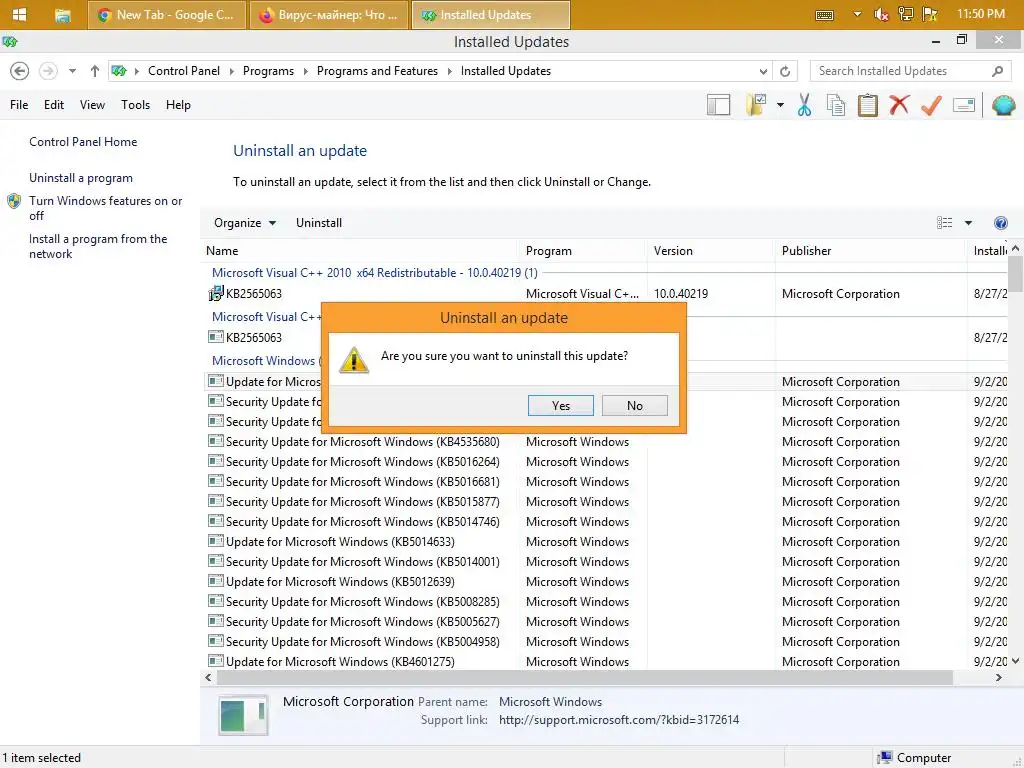The image size is (1024, 768).
Task: Collapse the Microsoft Visual C++ 2010 x64 group
Action: click(x=375, y=273)
